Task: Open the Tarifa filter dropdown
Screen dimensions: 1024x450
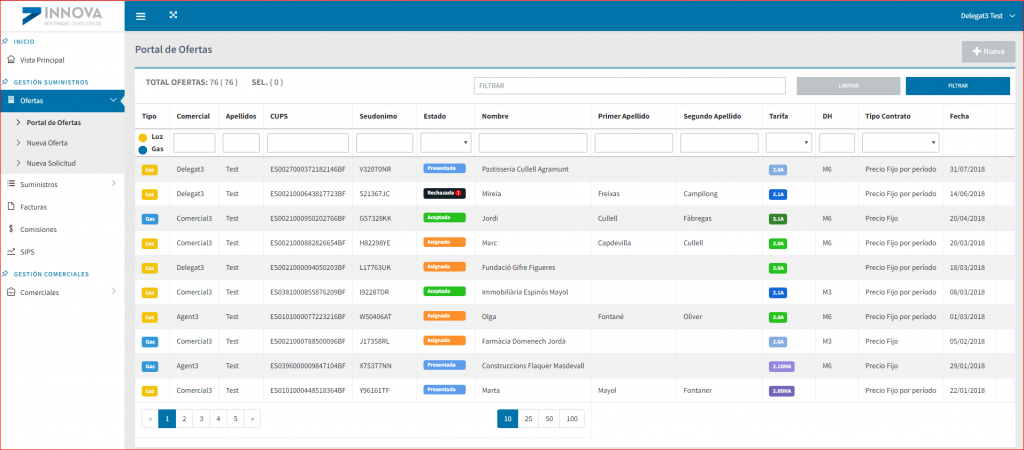Action: [789, 142]
